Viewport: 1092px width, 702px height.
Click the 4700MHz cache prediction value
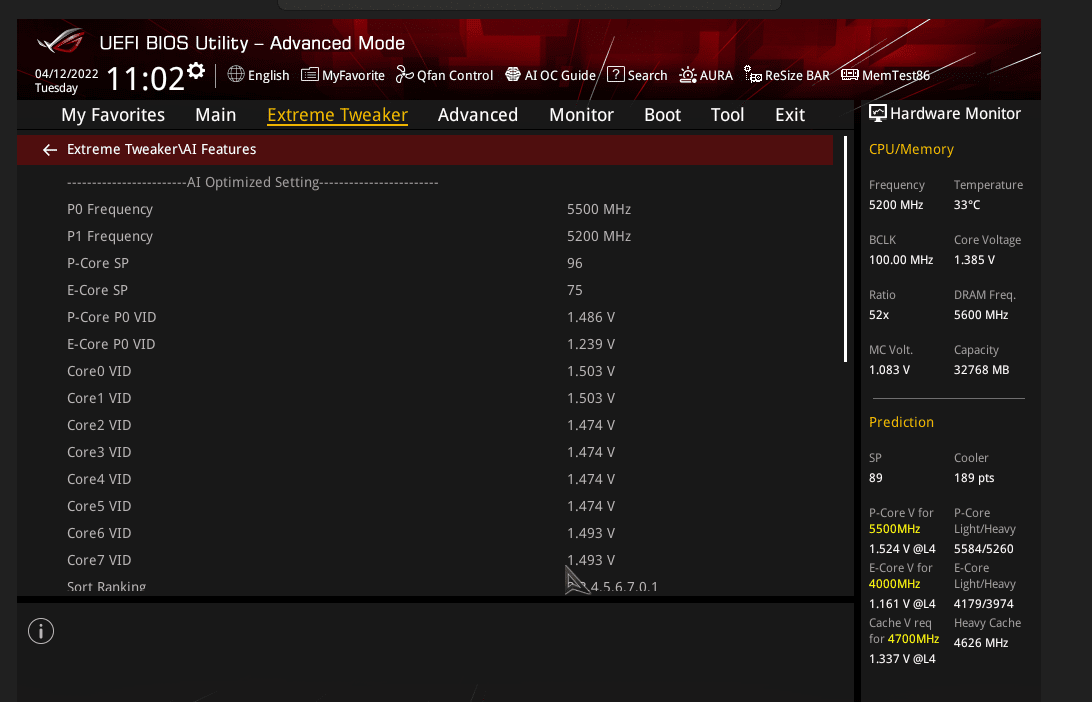point(914,639)
